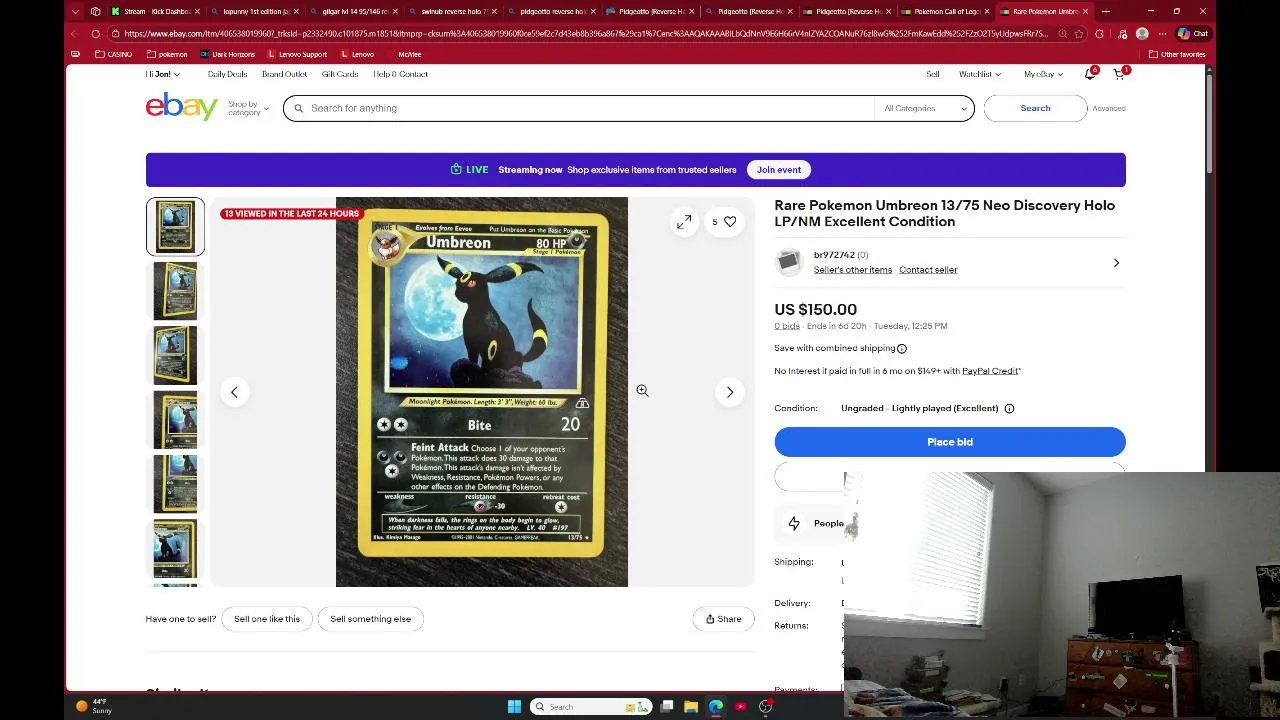
Task: Switch to gligar lvl 14 tab
Action: click(x=352, y=11)
